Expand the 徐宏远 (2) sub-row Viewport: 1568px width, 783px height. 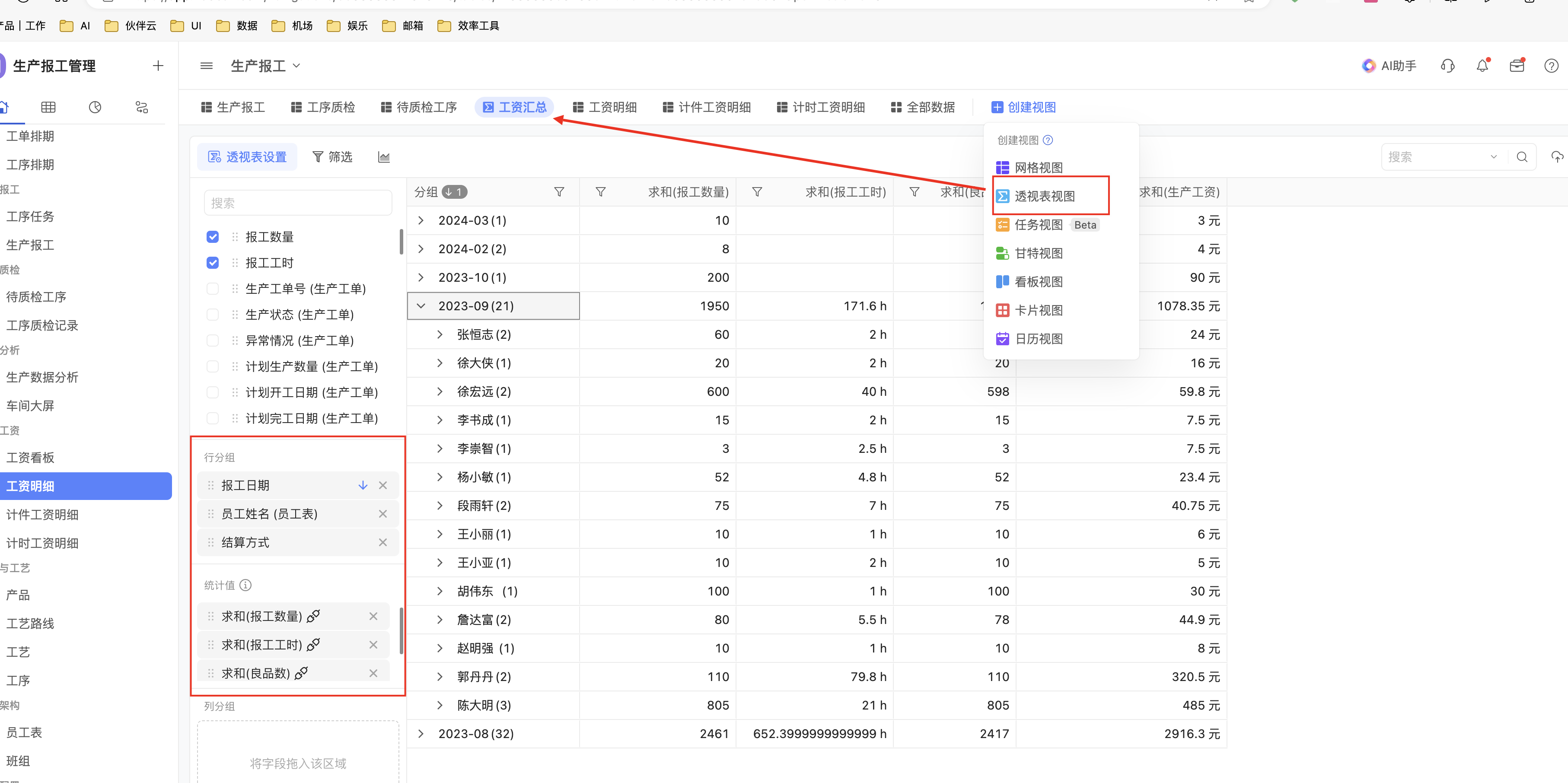(440, 392)
